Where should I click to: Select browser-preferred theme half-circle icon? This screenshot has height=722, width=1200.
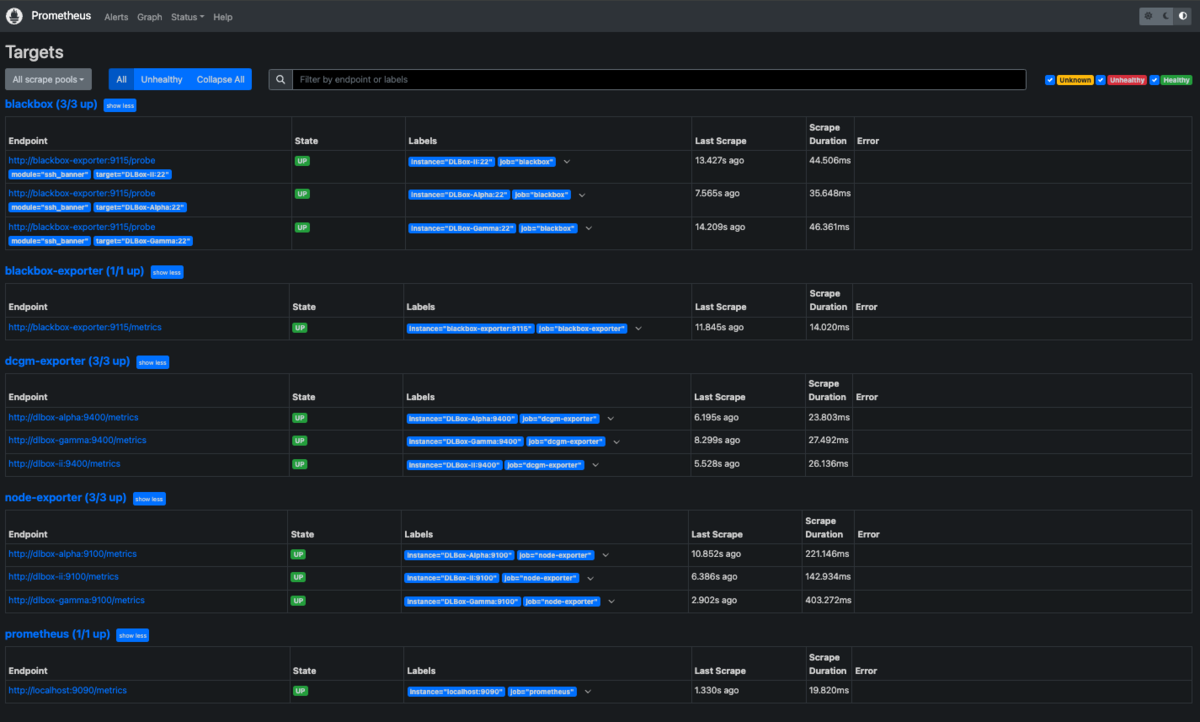(x=1183, y=16)
